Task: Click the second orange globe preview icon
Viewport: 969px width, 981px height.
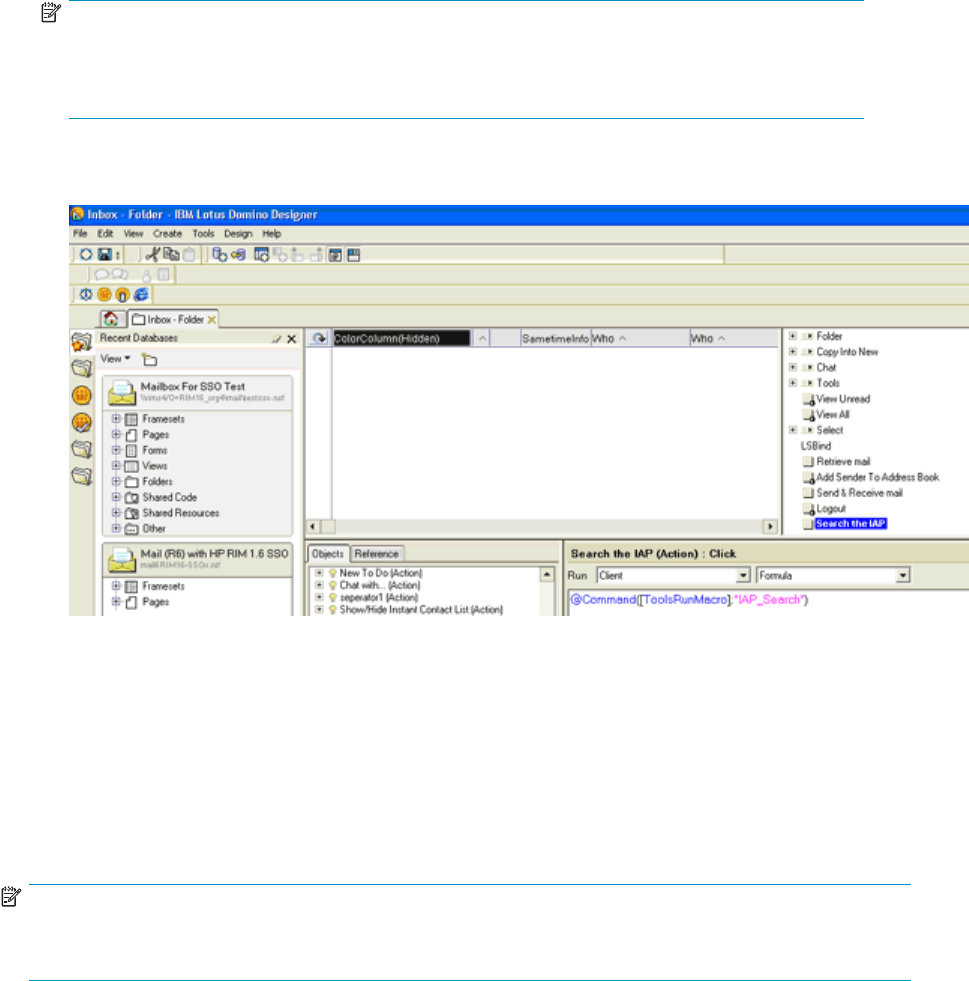Action: (122, 295)
